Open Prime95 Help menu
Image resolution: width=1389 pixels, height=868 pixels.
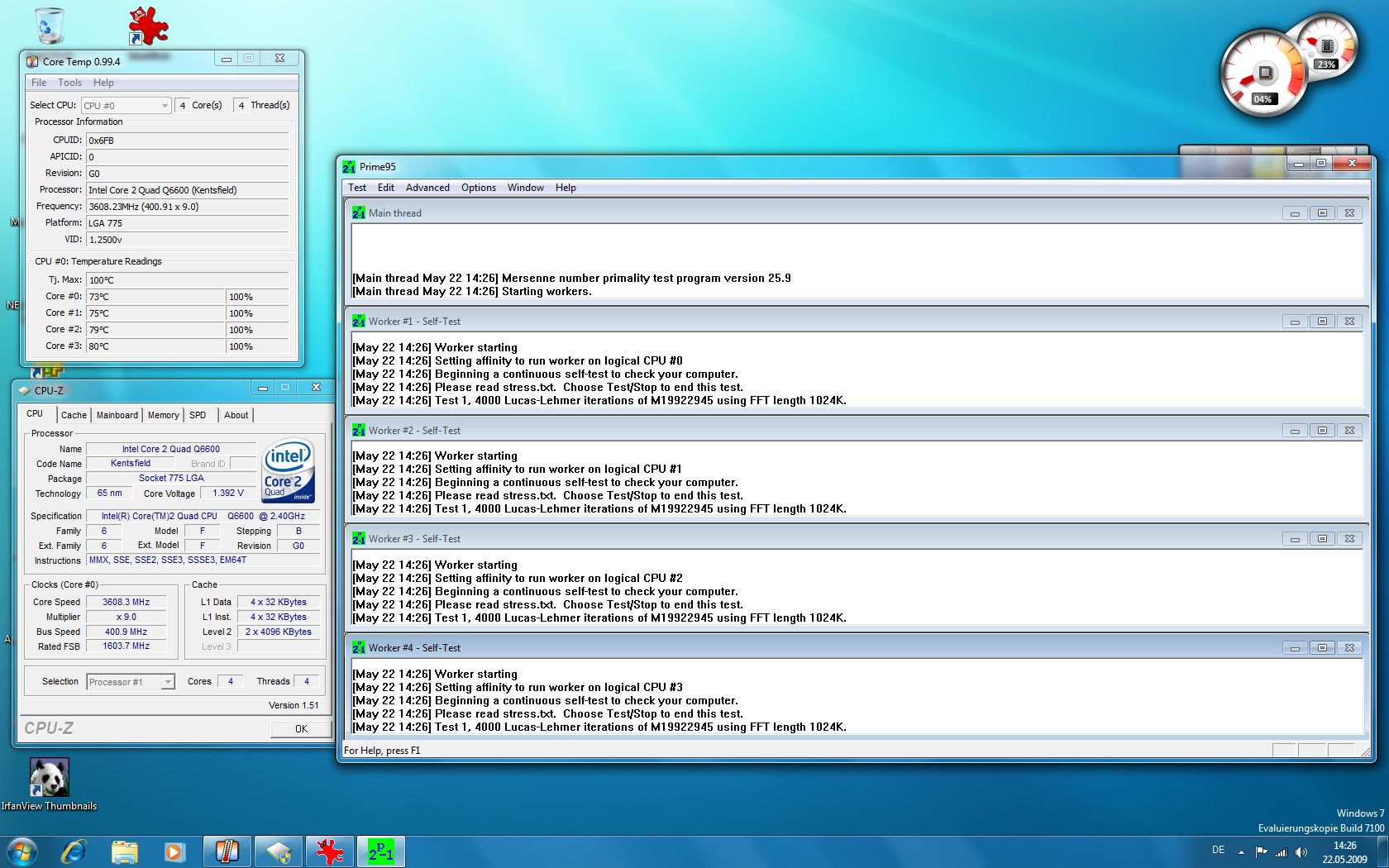point(566,188)
